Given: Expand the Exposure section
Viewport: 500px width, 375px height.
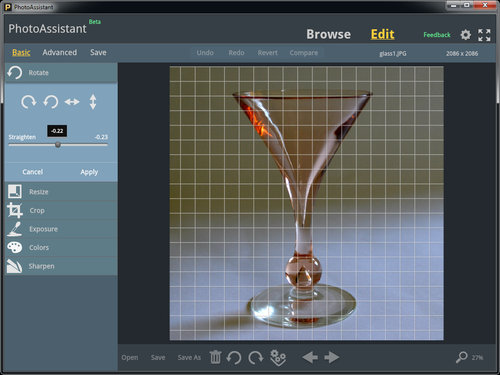Looking at the screenshot, I should (x=61, y=229).
